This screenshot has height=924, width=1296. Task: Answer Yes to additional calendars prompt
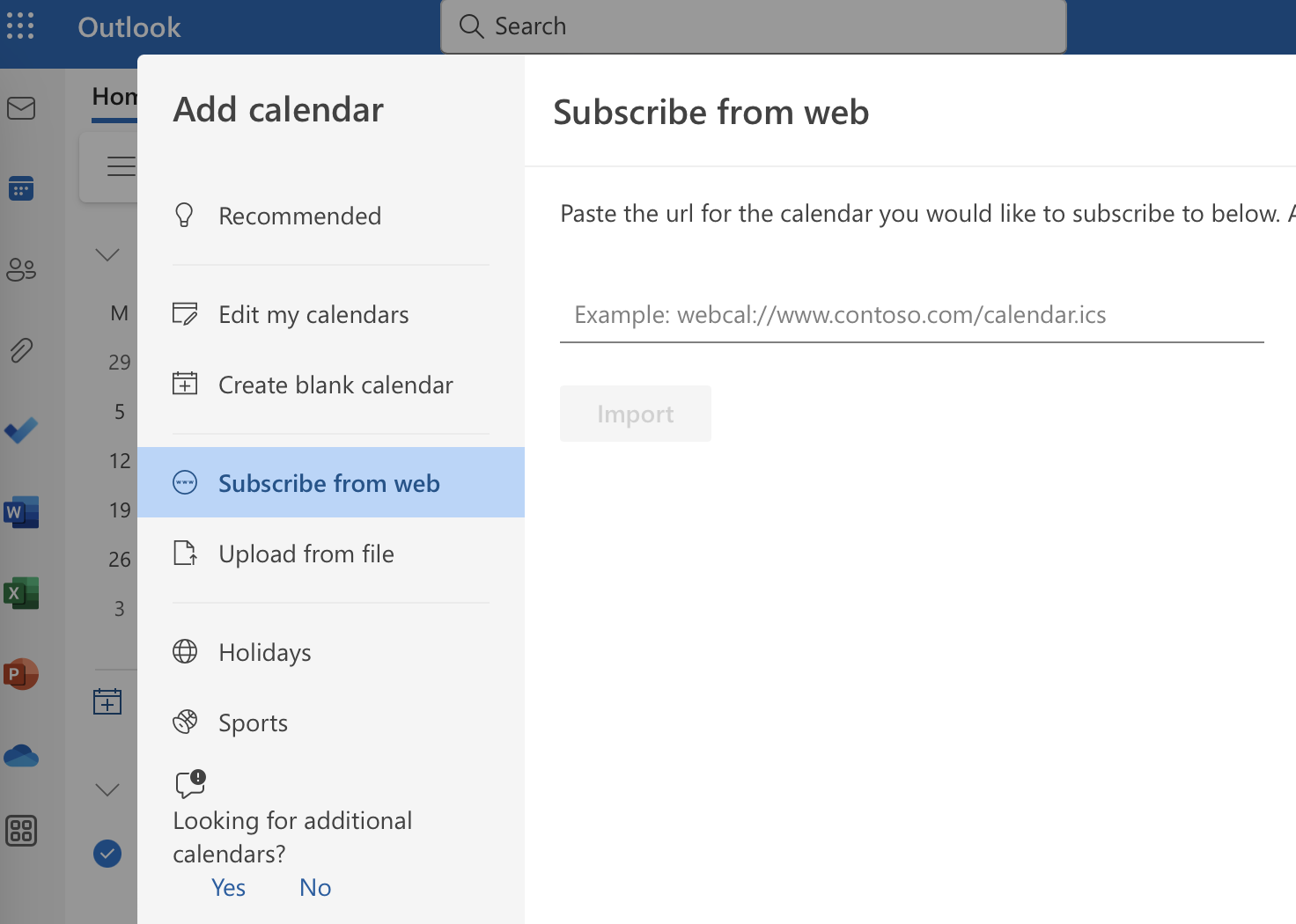point(229,887)
